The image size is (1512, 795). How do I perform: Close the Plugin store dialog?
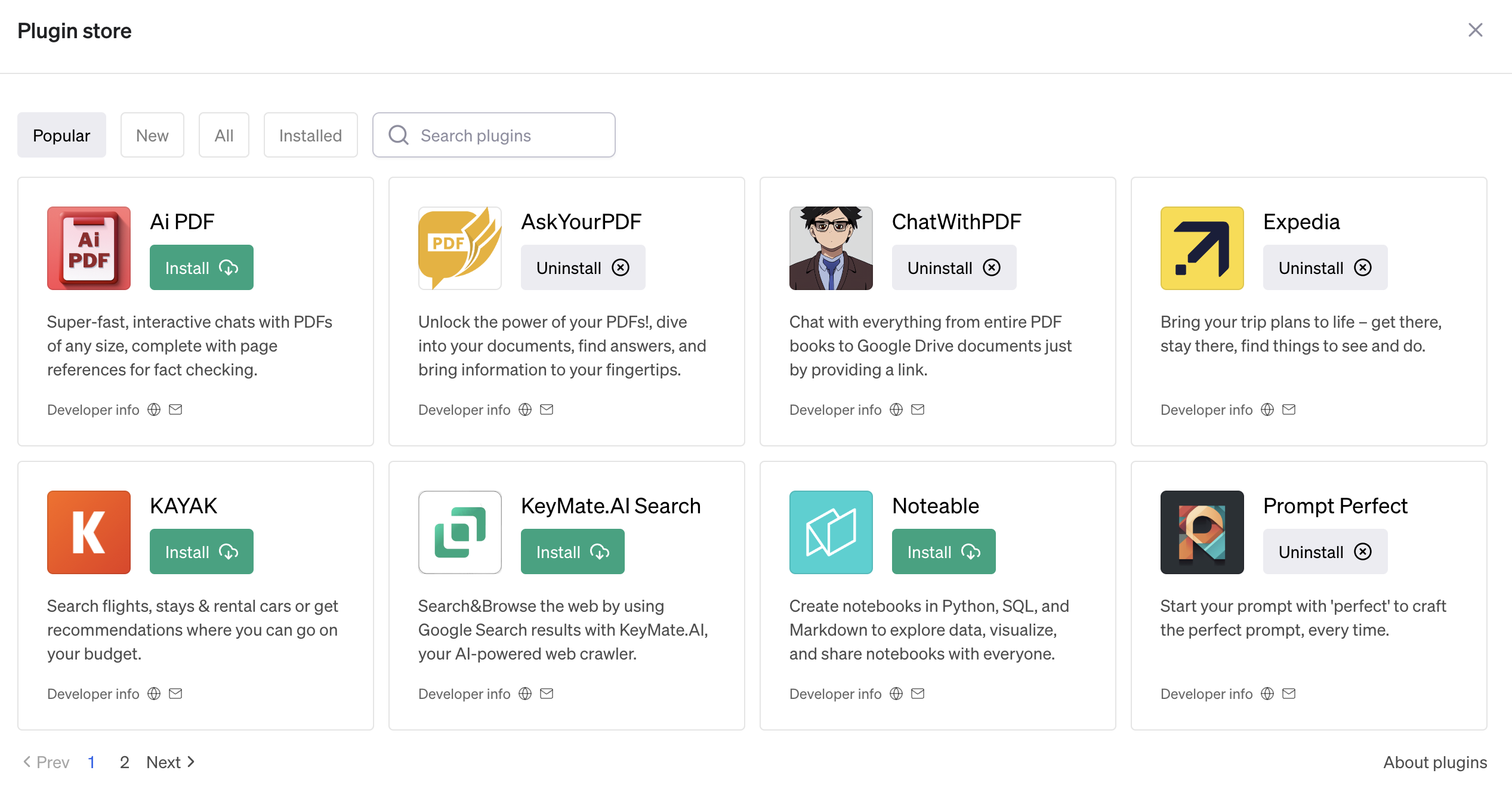[x=1475, y=30]
